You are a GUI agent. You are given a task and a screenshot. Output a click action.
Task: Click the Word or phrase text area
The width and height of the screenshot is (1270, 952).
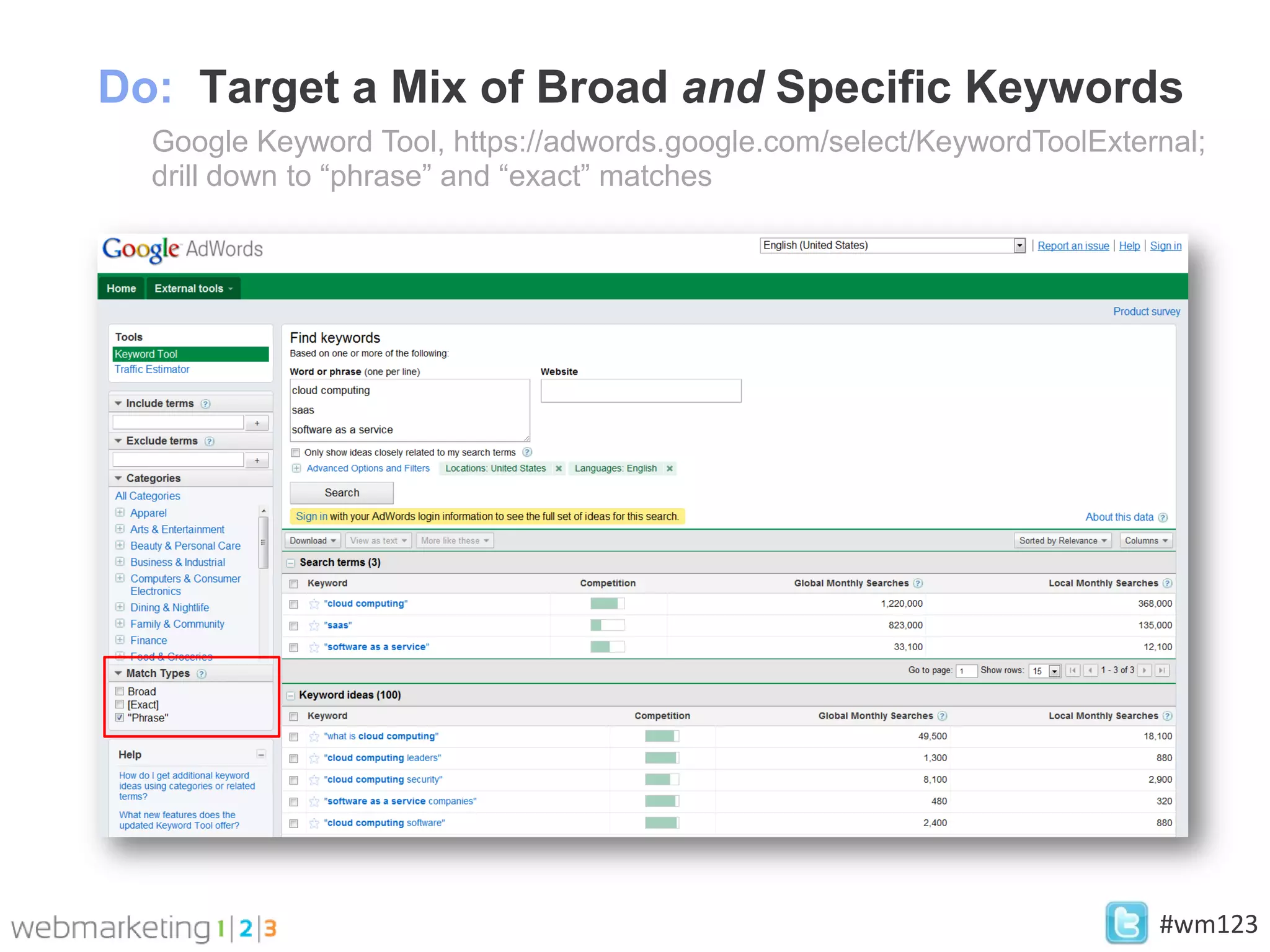pos(410,410)
